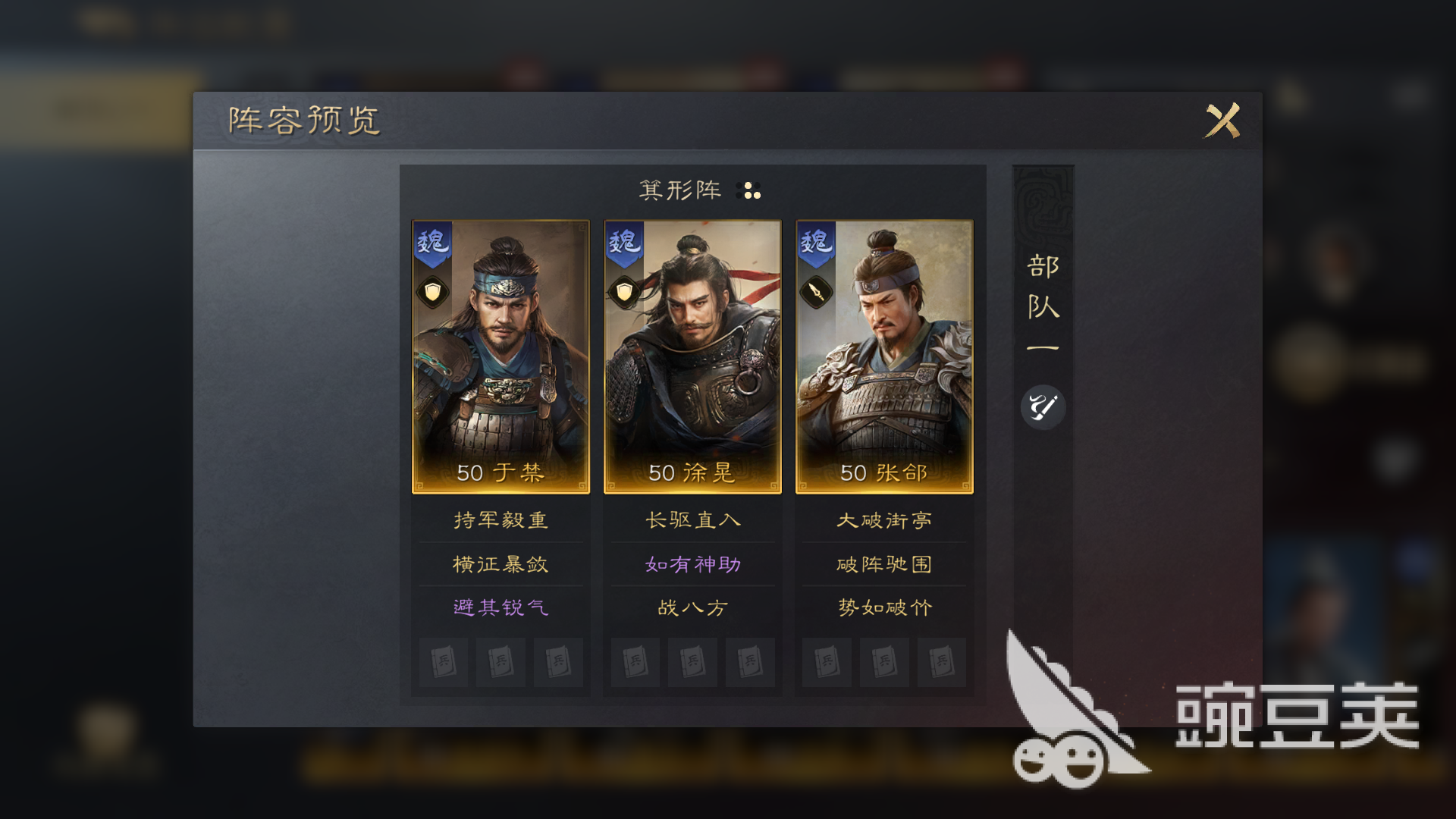Screen dimensions: 1456x819
Task: Open 徐晃 general portrait card
Action: point(692,357)
